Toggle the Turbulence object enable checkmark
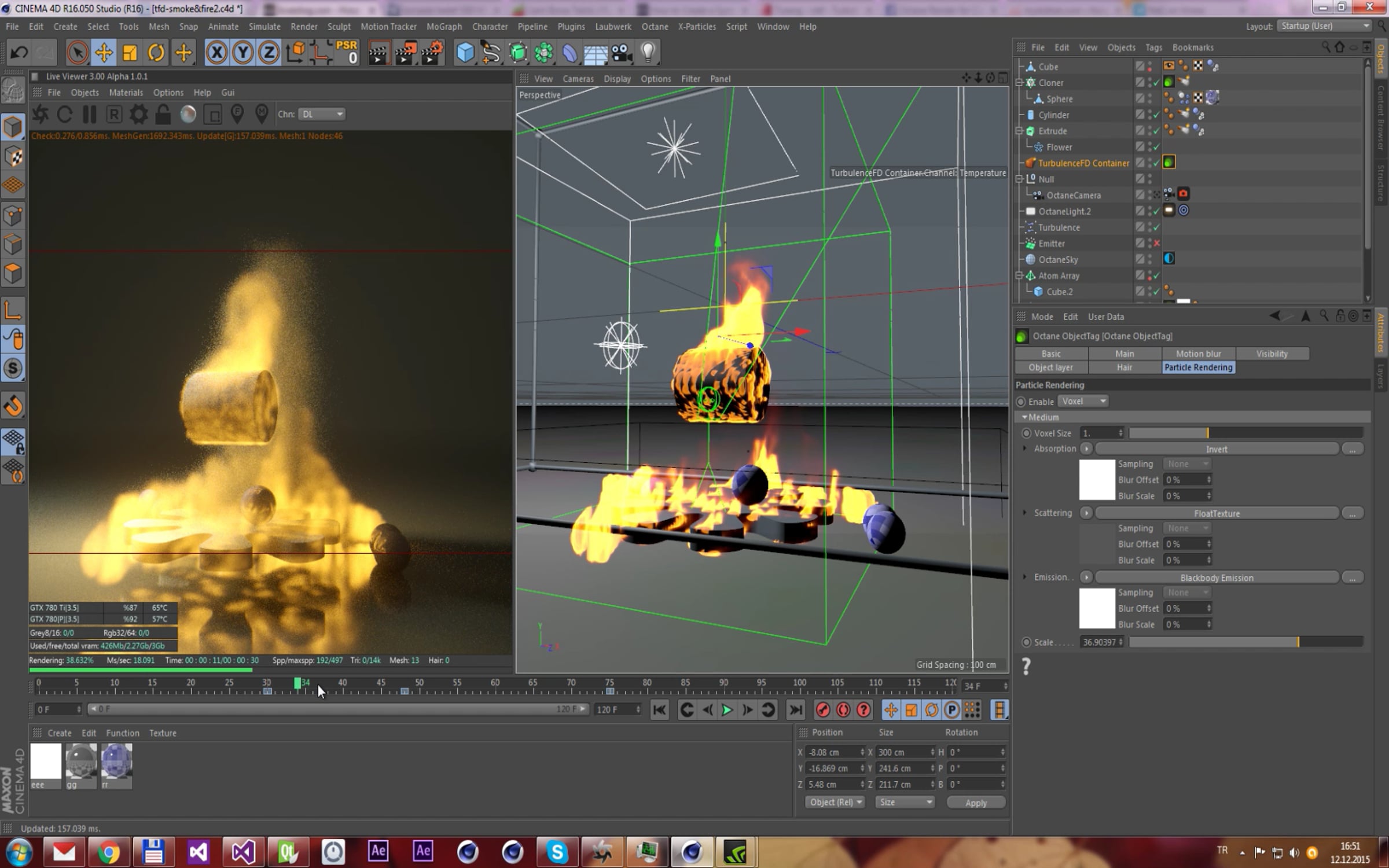The height and width of the screenshot is (868, 1389). point(1156,227)
